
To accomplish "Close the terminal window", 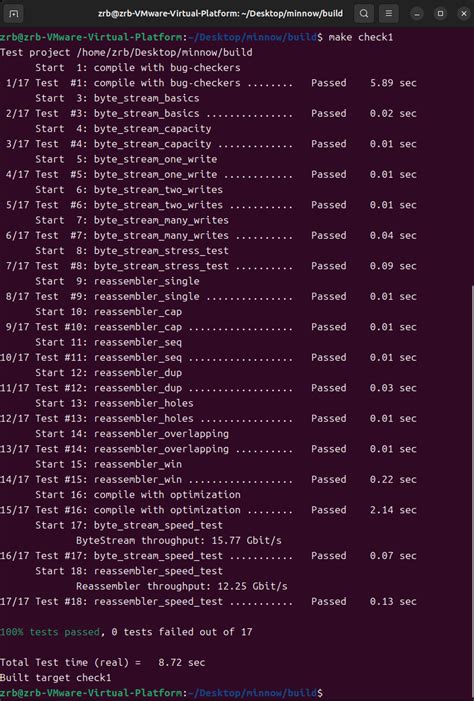I will click(464, 14).
